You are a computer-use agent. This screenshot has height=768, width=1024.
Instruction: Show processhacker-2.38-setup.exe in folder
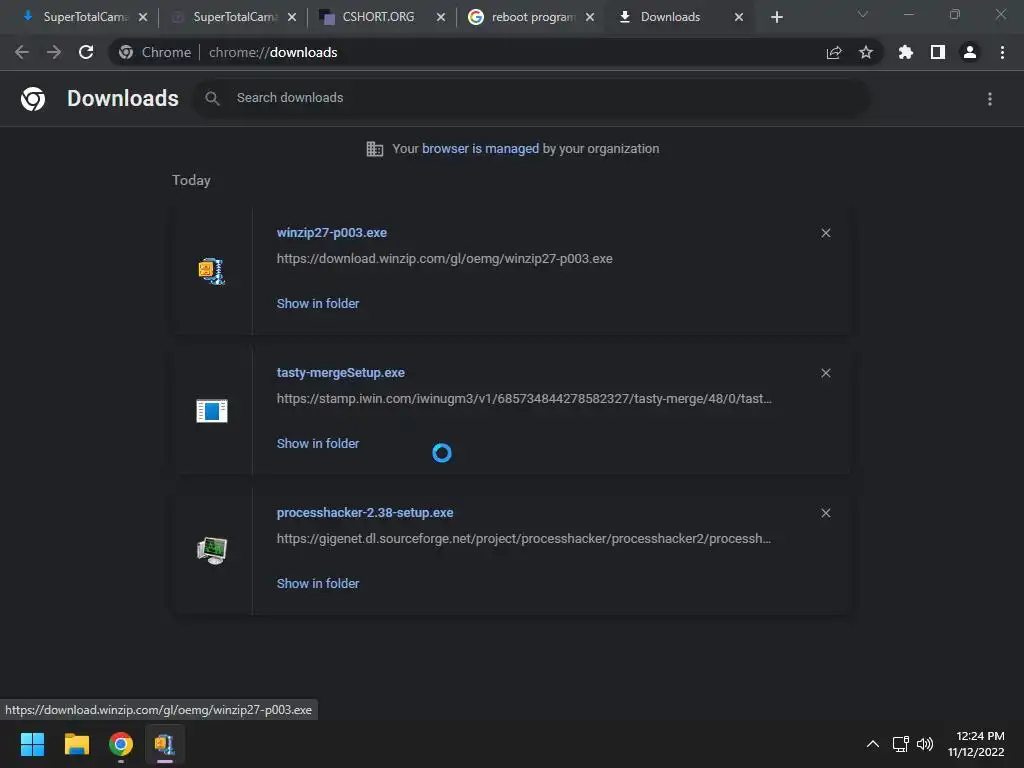(318, 583)
